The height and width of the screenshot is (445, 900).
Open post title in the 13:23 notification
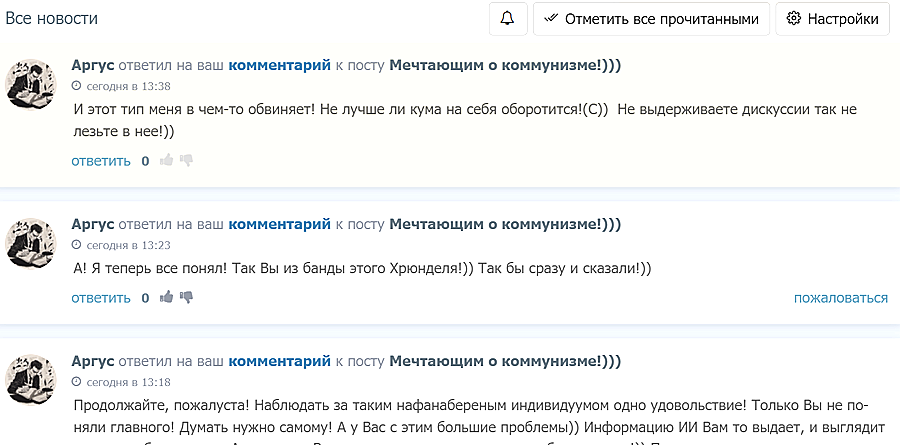coord(505,224)
